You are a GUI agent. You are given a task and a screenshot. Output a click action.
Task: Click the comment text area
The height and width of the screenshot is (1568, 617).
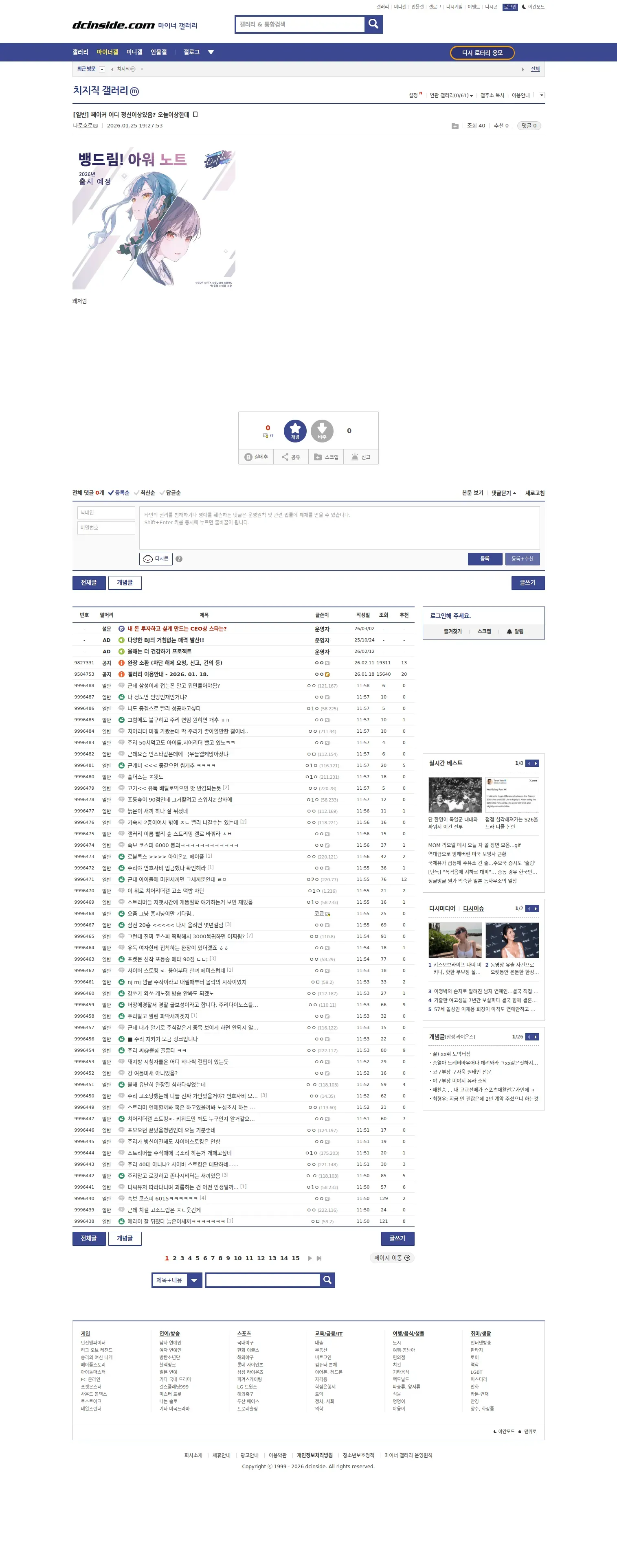coord(339,528)
